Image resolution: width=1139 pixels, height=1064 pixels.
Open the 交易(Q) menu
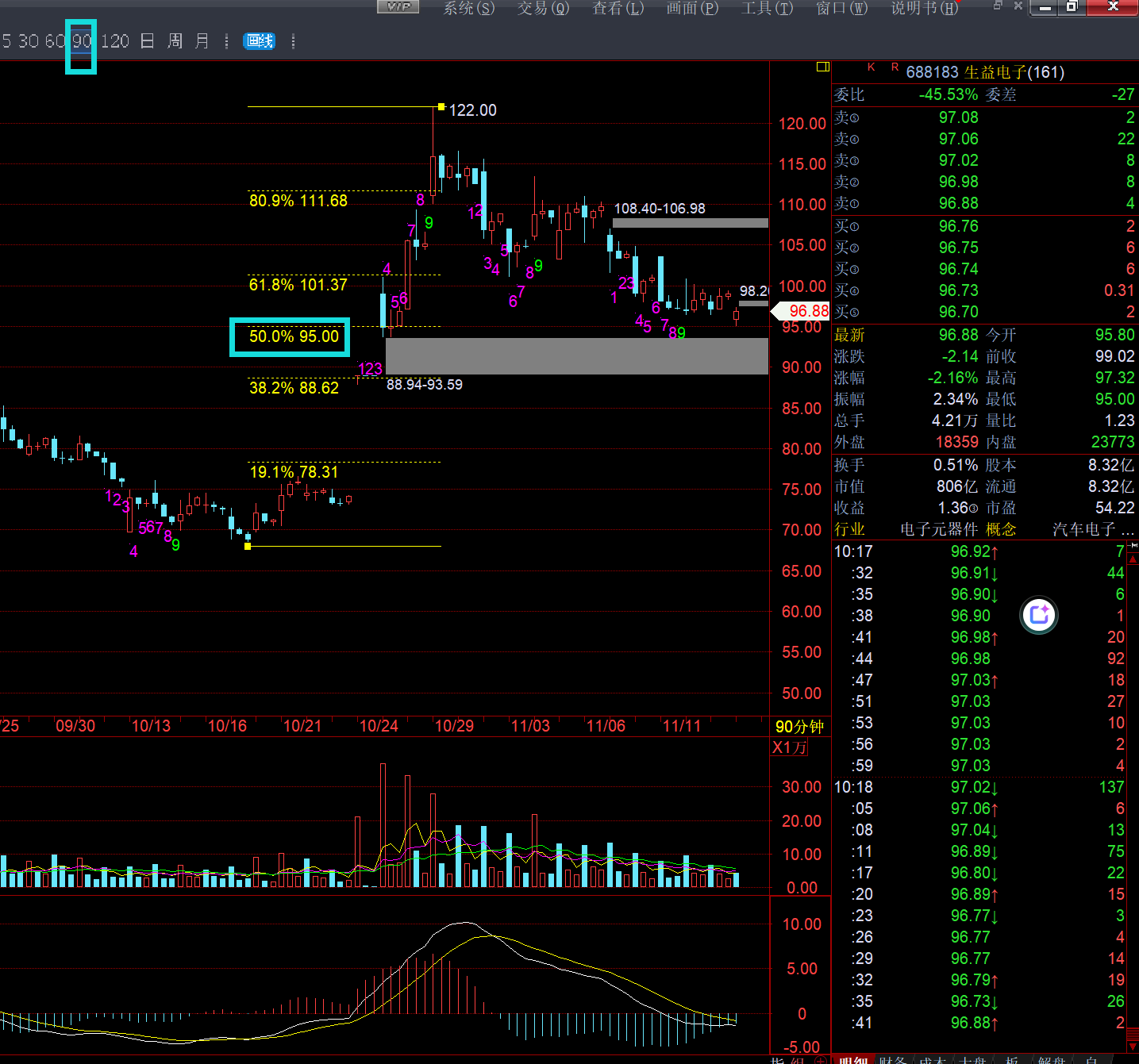[543, 8]
